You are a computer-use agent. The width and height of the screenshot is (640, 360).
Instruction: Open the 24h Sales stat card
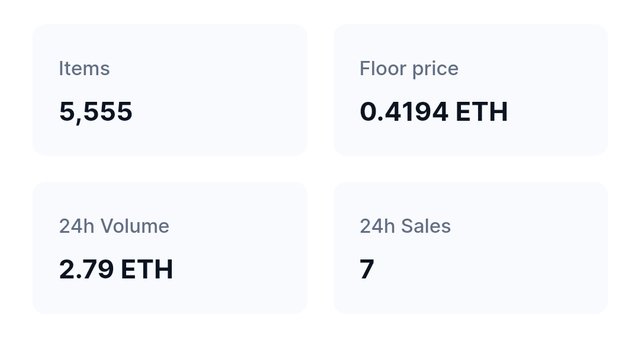[x=471, y=248]
